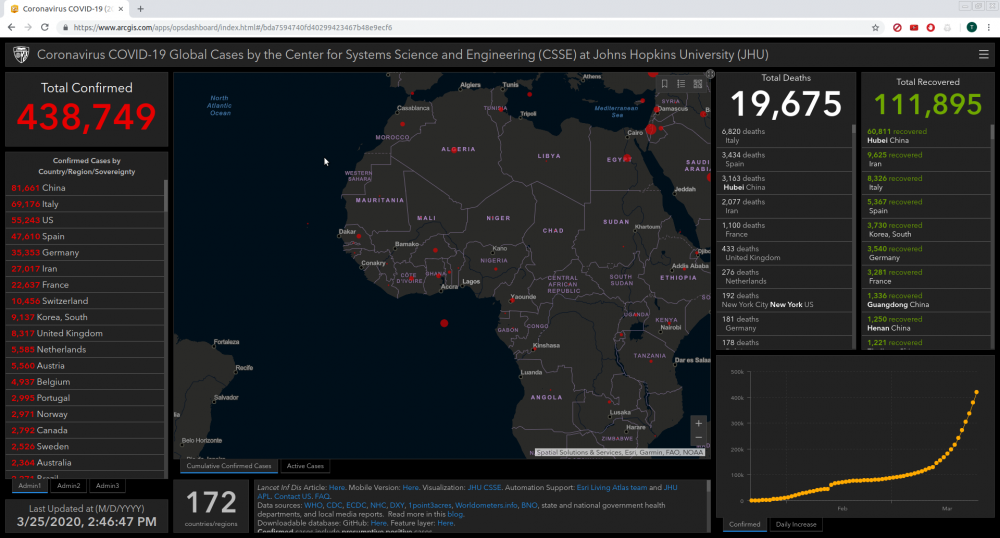Switch to the Admin3 tab
The image size is (1000, 538).
tap(107, 486)
